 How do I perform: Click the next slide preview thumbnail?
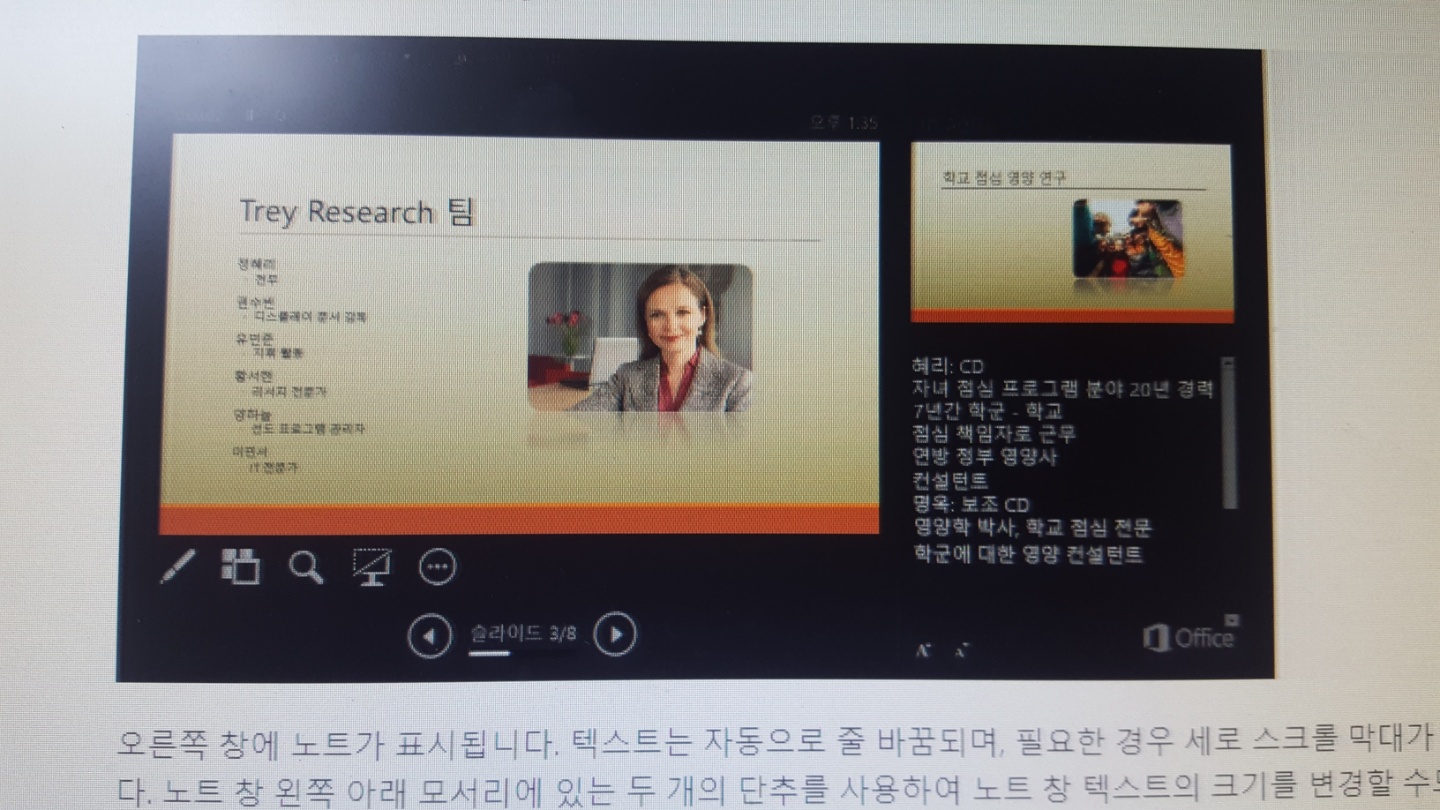1072,233
